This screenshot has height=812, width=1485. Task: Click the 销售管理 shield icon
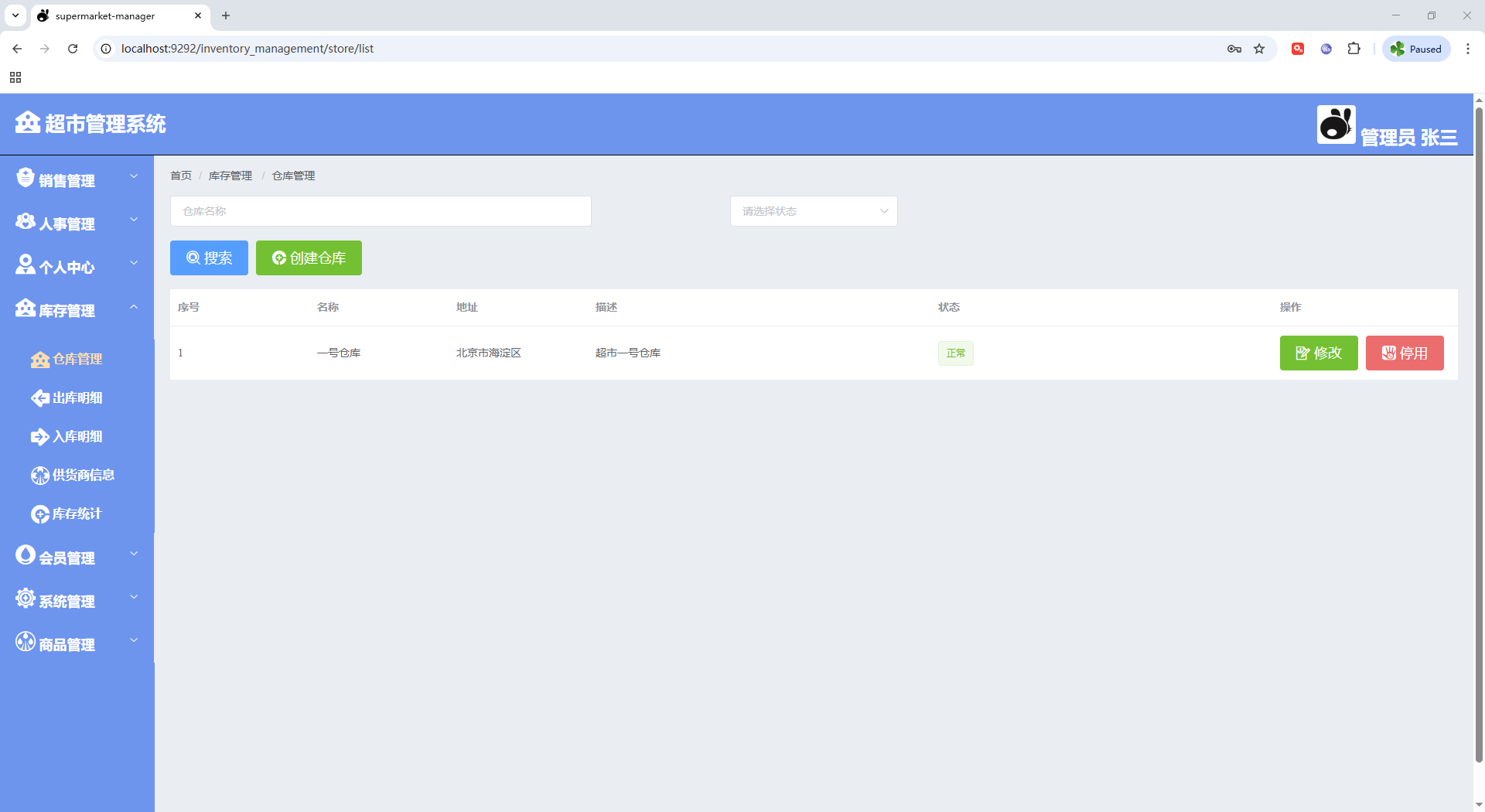pos(26,178)
